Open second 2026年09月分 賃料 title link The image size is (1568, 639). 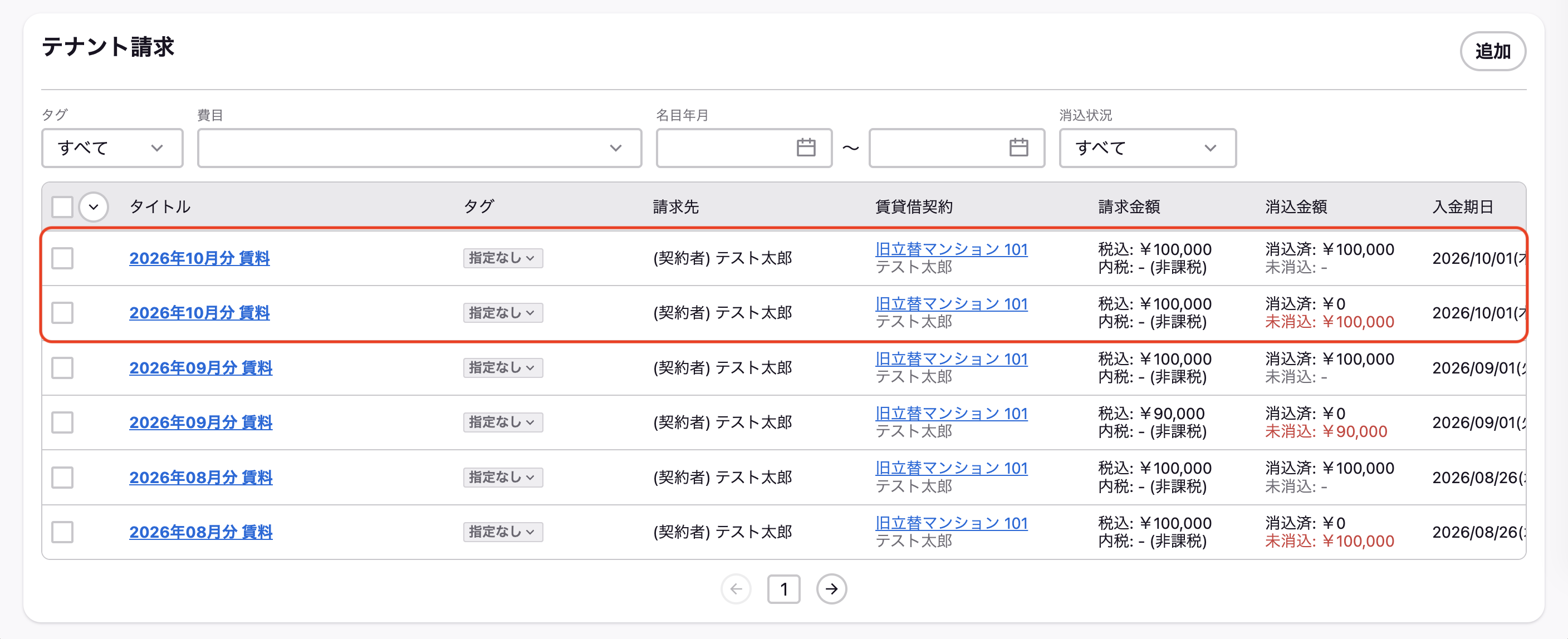(x=200, y=422)
